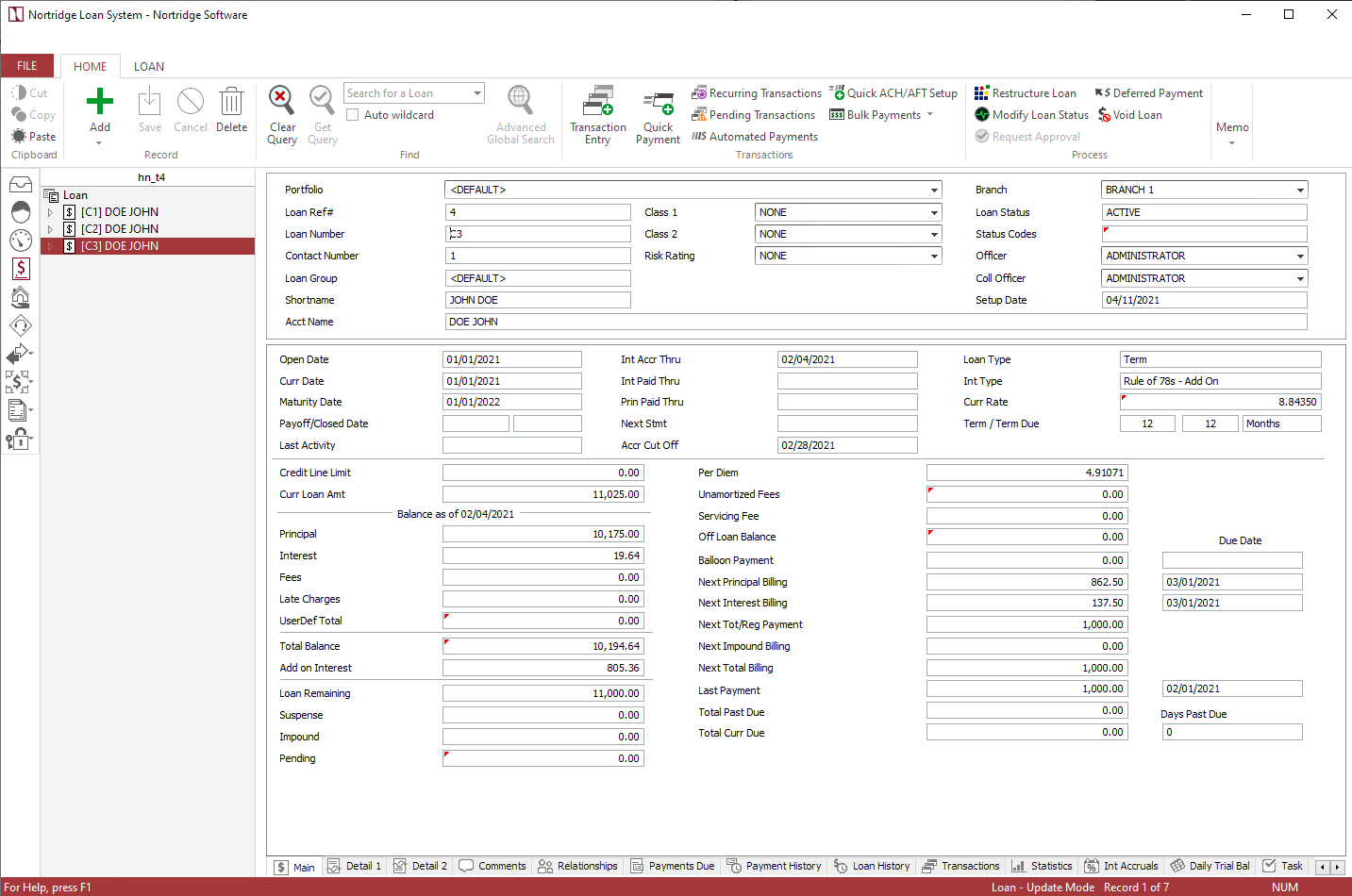Expand the [C1] DOE JOHN tree node
This screenshot has width=1352, height=896.
50,212
